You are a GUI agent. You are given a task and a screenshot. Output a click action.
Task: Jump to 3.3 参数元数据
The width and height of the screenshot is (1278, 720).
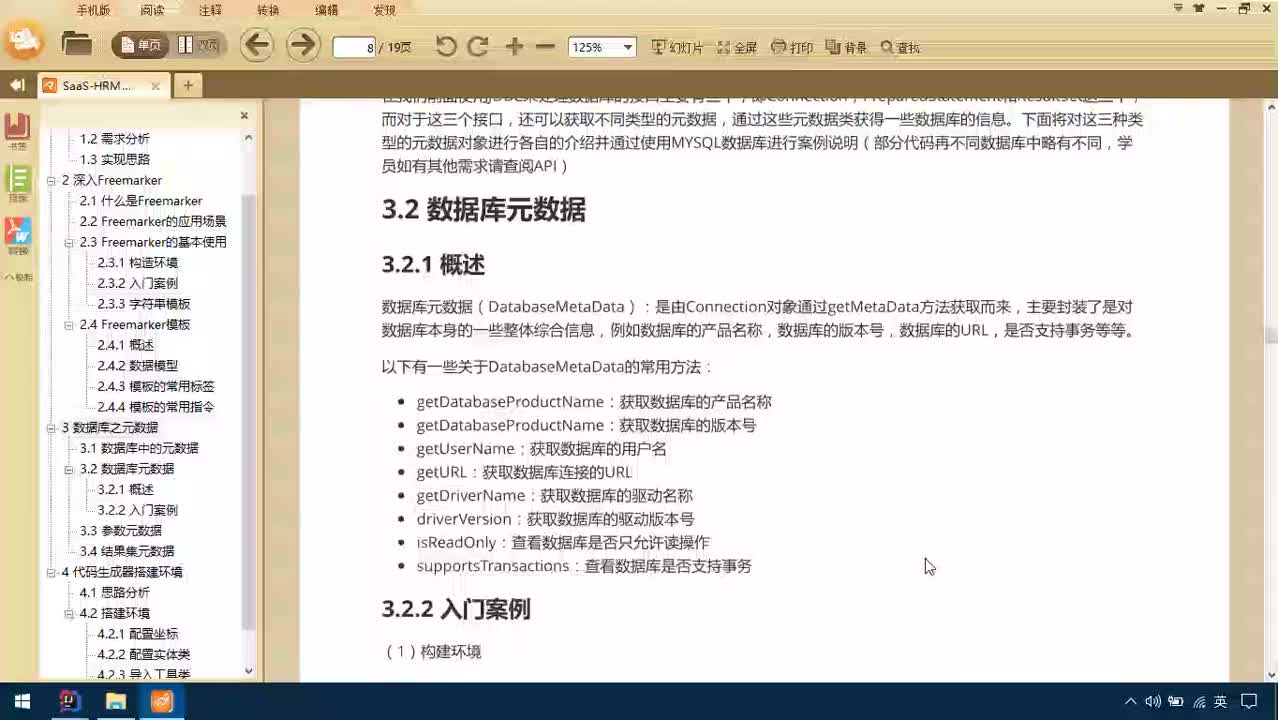coord(120,531)
